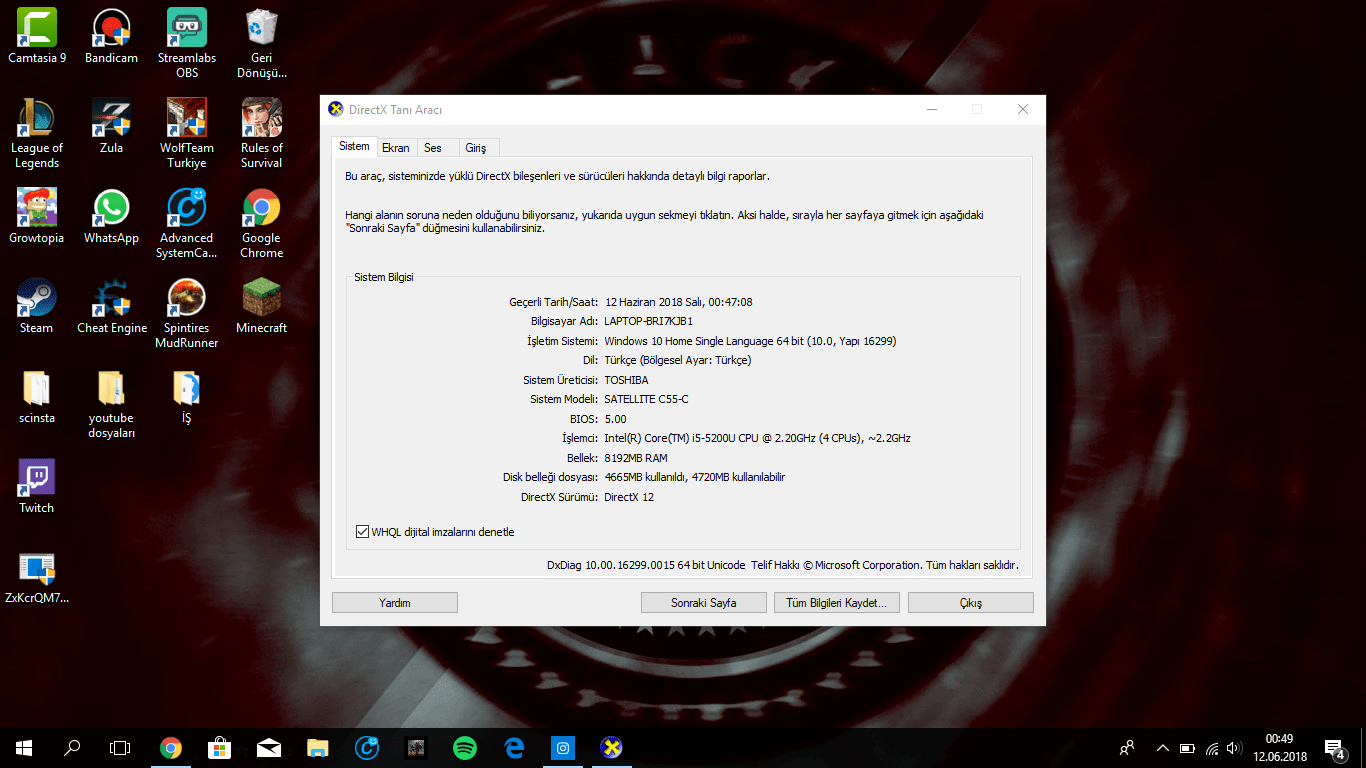Click the WolfTeam Turkiye desktop icon
The height and width of the screenshot is (768, 1366).
click(x=187, y=133)
